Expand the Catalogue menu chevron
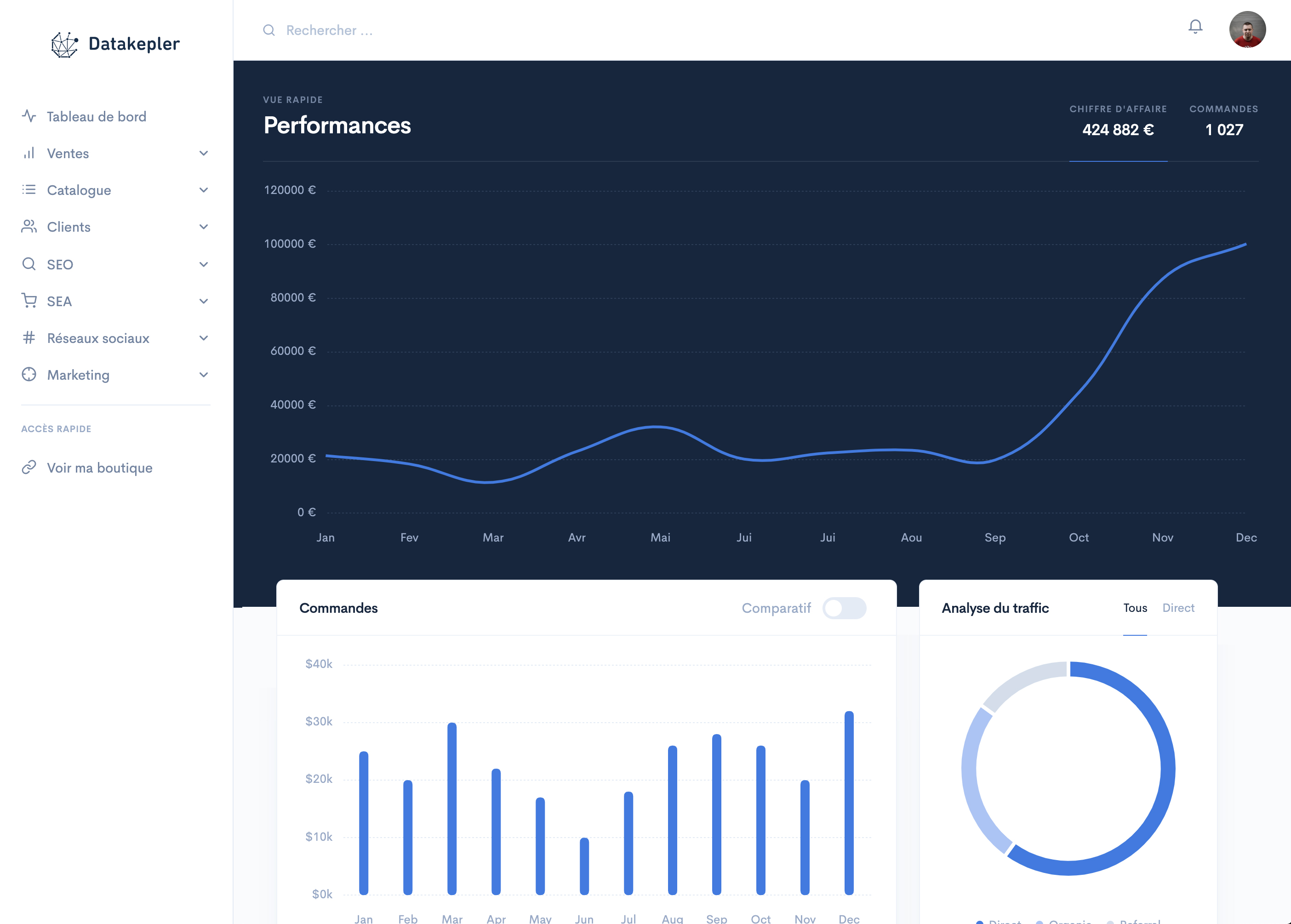 click(x=204, y=190)
